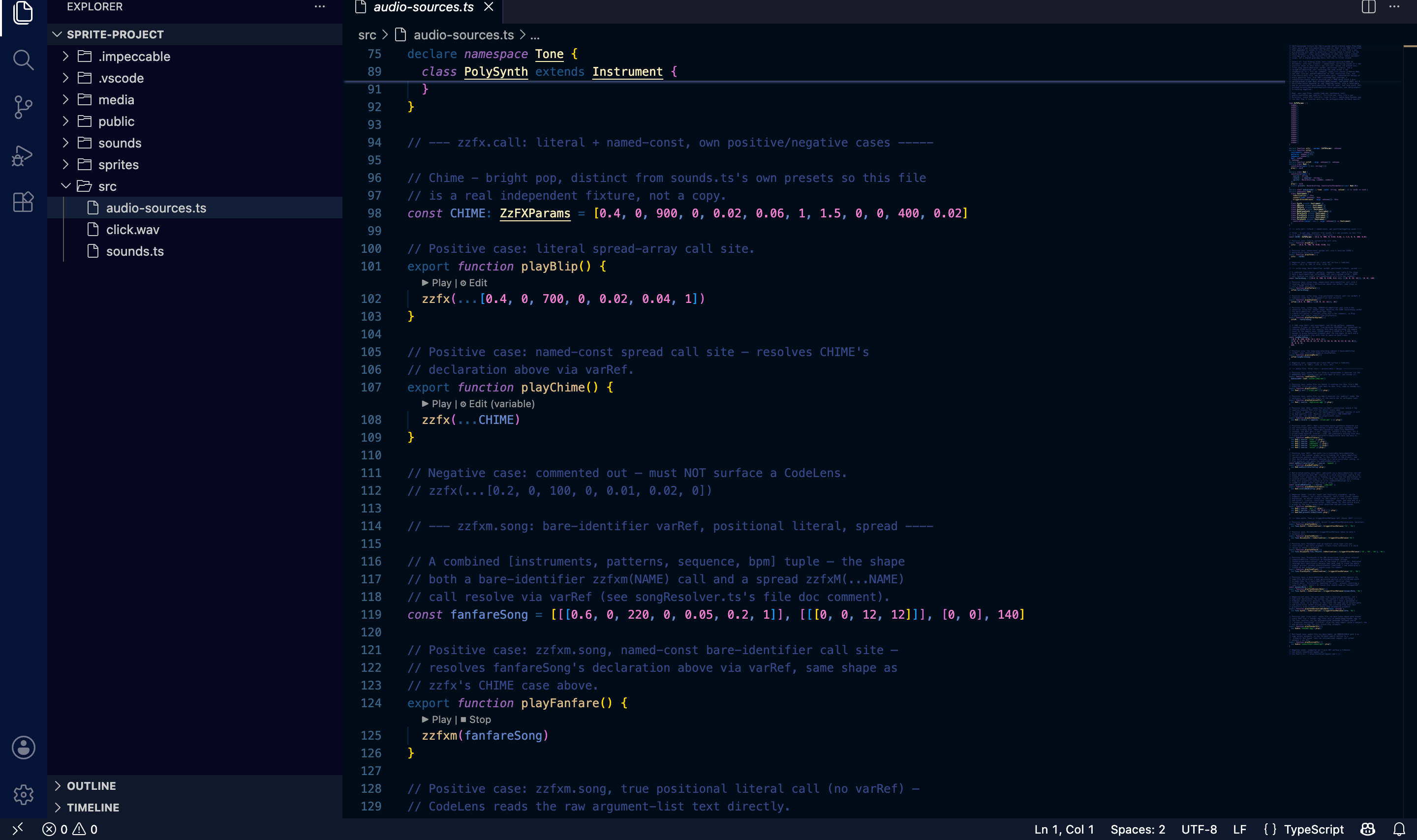
Task: Click line number 107 in the gutter
Action: click(371, 388)
